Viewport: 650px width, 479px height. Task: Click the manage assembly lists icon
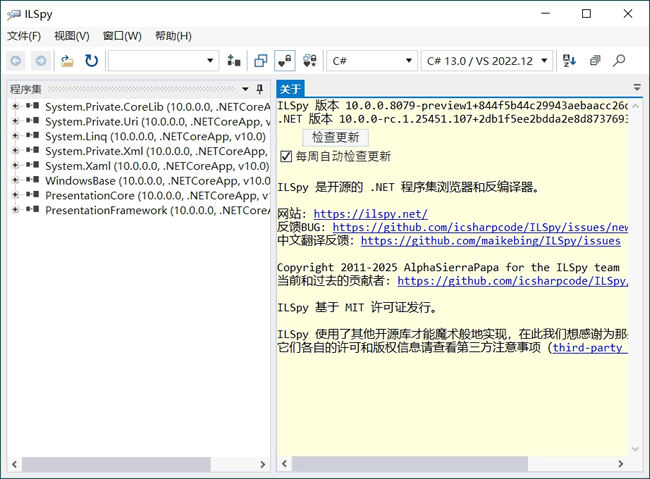[x=234, y=61]
